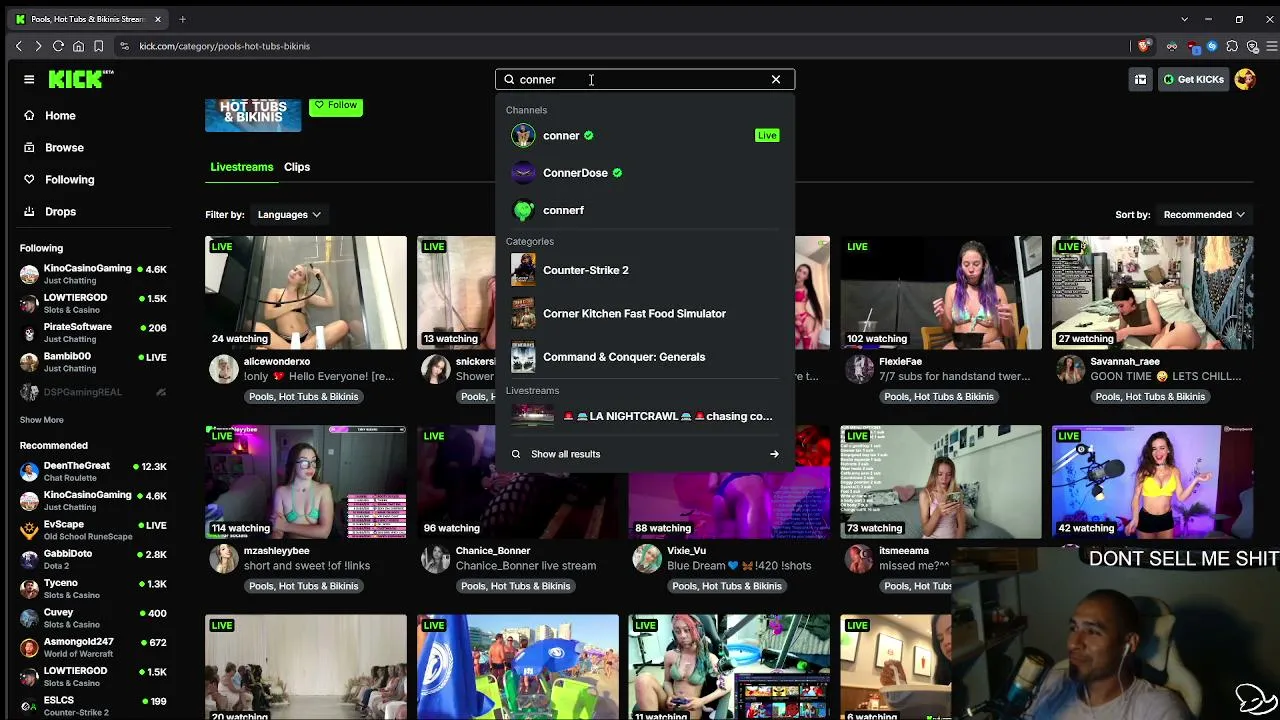The image size is (1280, 720).
Task: Open the ConnerDose channel result
Action: [645, 173]
